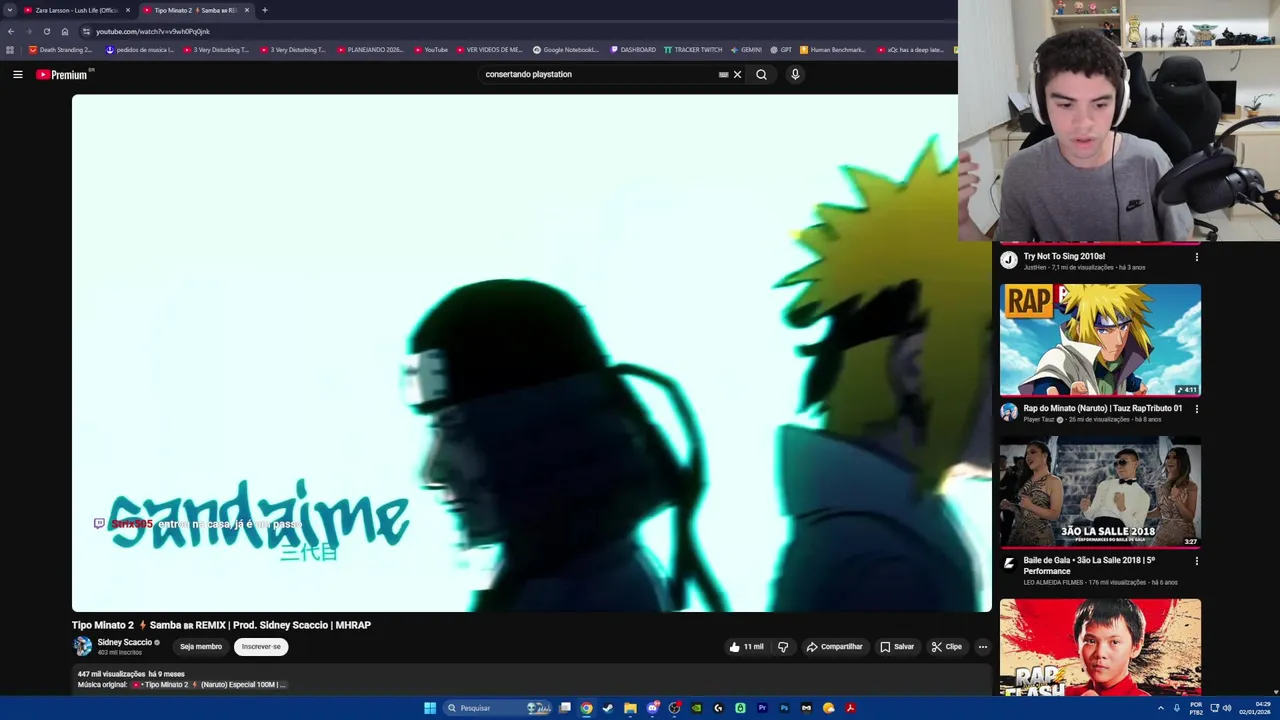
Task: Click the video player area
Action: 531,353
